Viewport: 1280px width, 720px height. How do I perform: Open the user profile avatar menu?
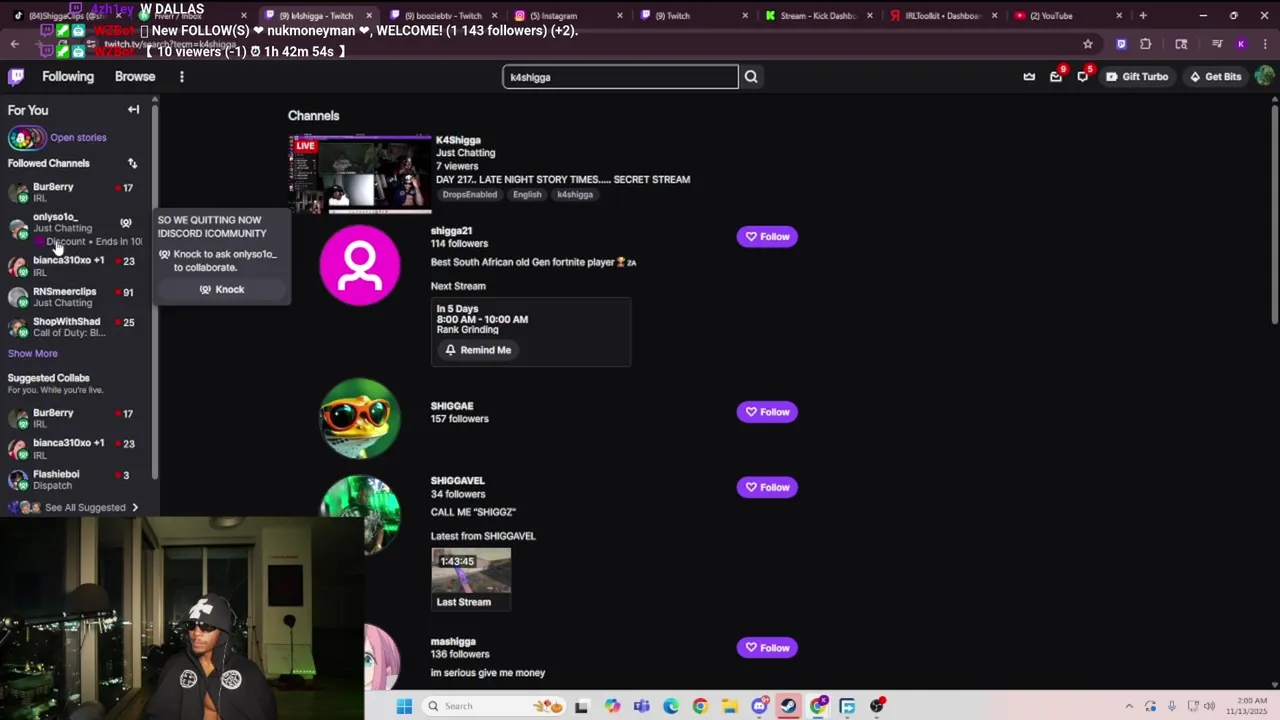(1265, 77)
